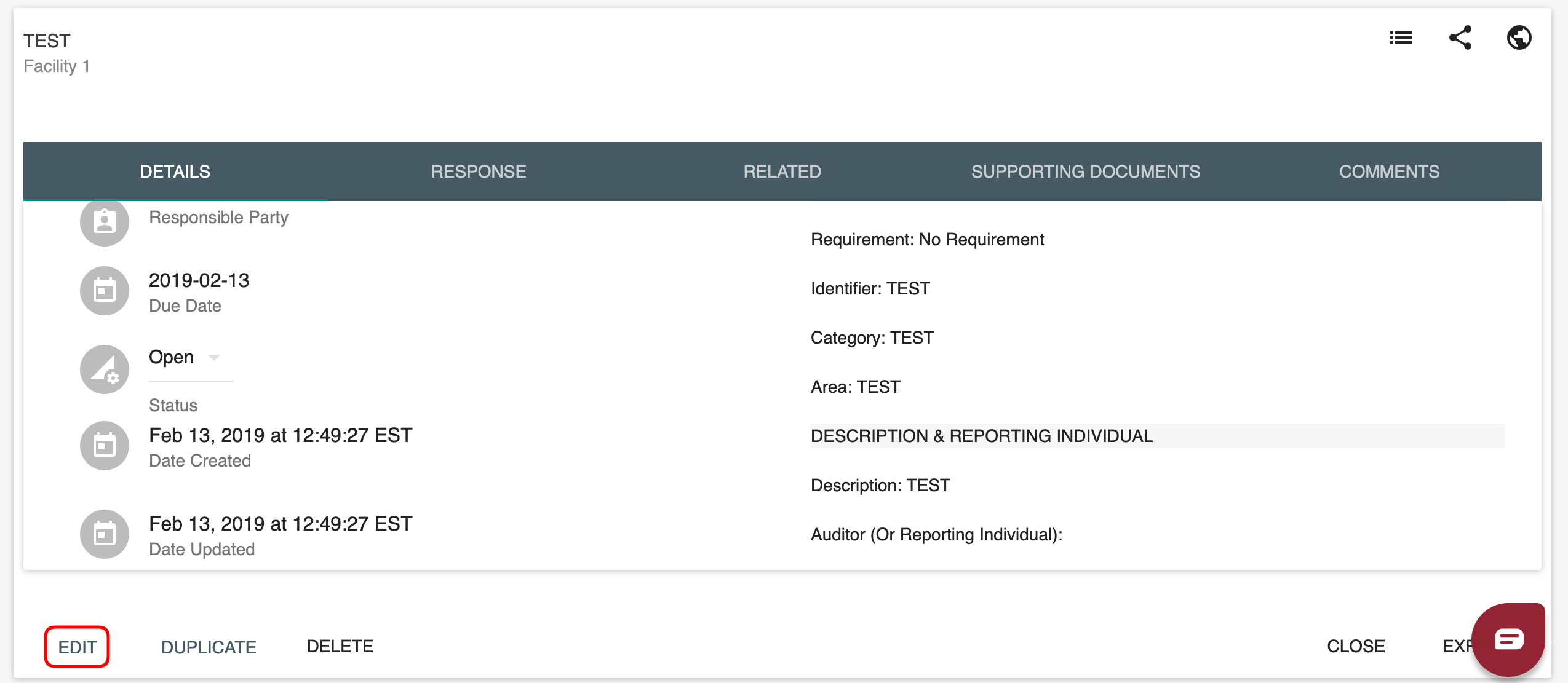The height and width of the screenshot is (683, 1568).
Task: Duplicate this TEST record
Action: pos(209,647)
